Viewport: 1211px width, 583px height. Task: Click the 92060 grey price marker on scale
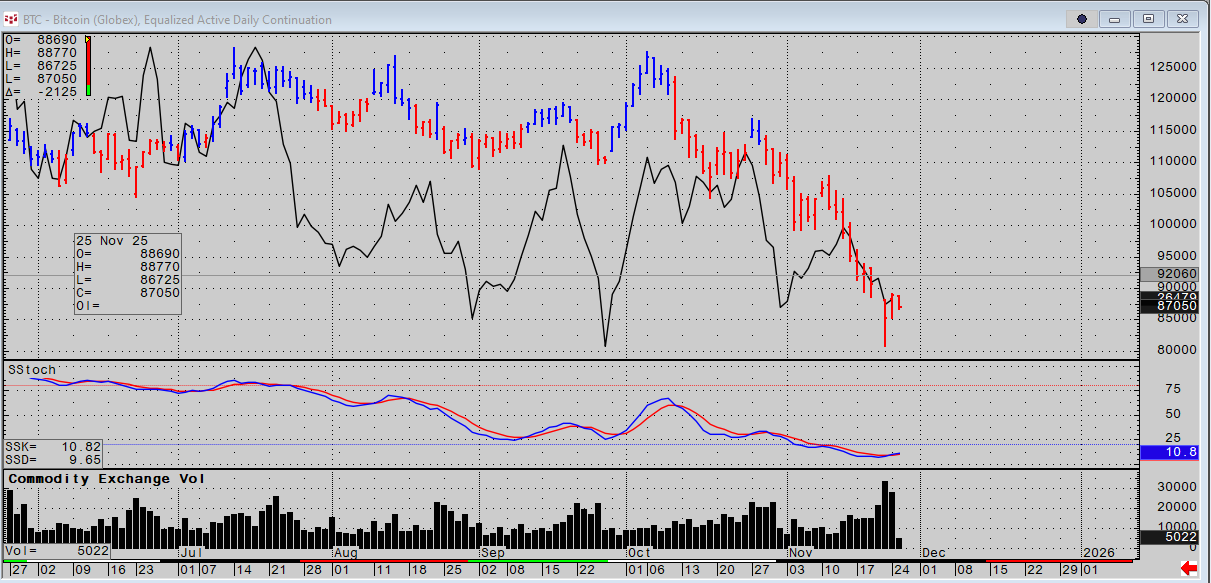1168,273
